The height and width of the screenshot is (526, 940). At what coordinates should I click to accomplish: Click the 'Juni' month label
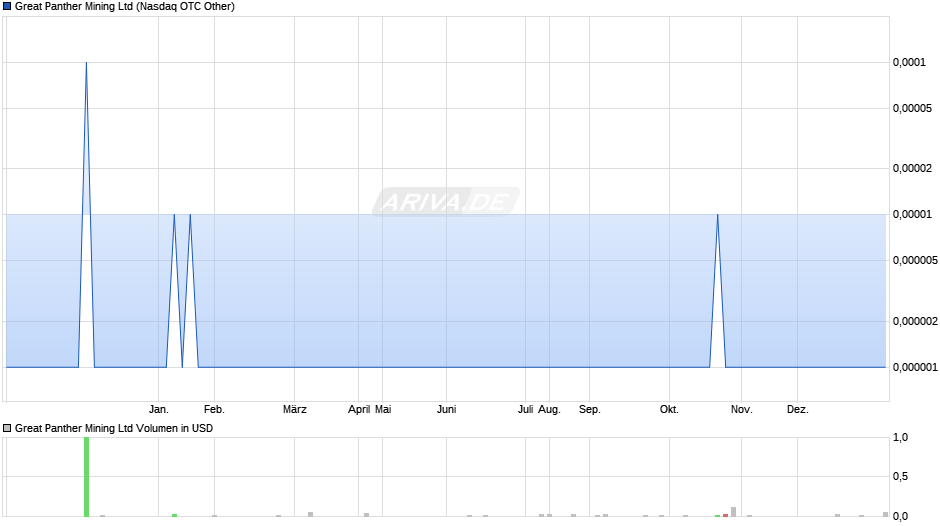click(x=447, y=410)
